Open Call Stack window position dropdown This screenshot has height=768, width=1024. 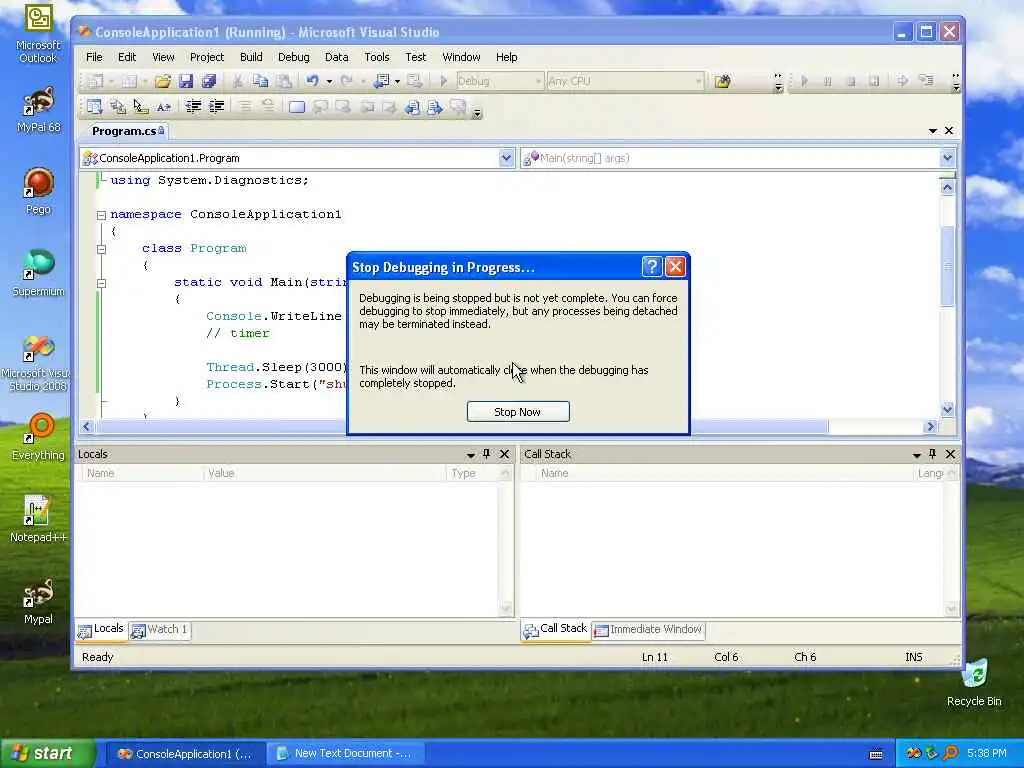[917, 455]
